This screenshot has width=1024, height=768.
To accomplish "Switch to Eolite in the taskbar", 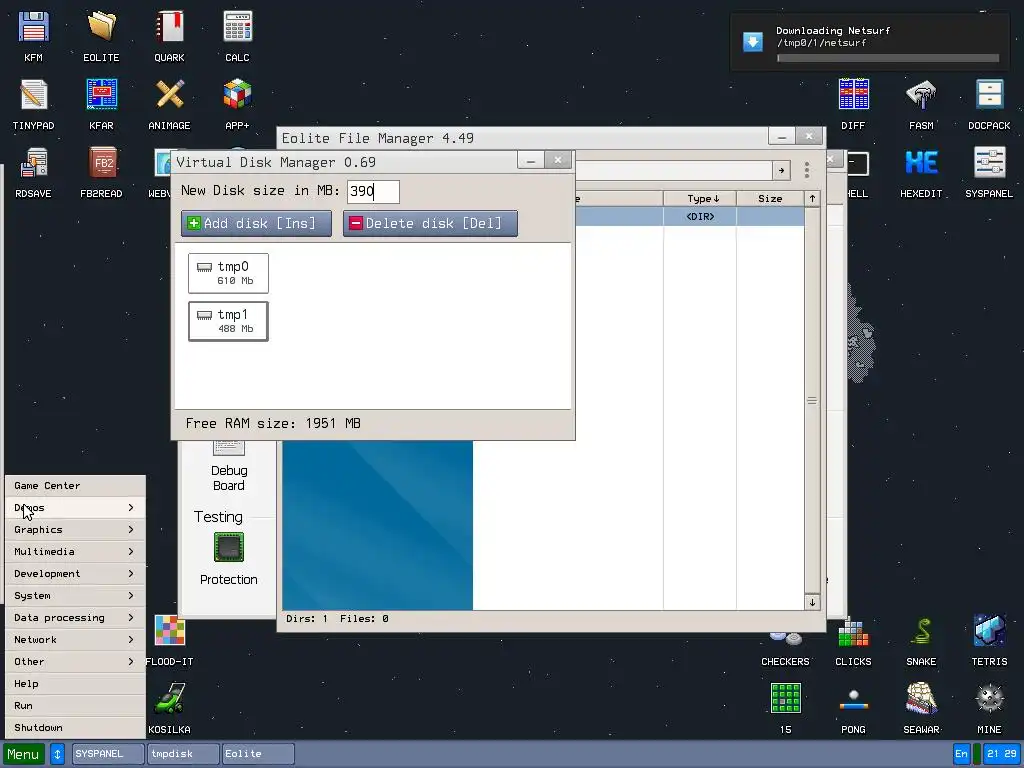I will click(258, 754).
